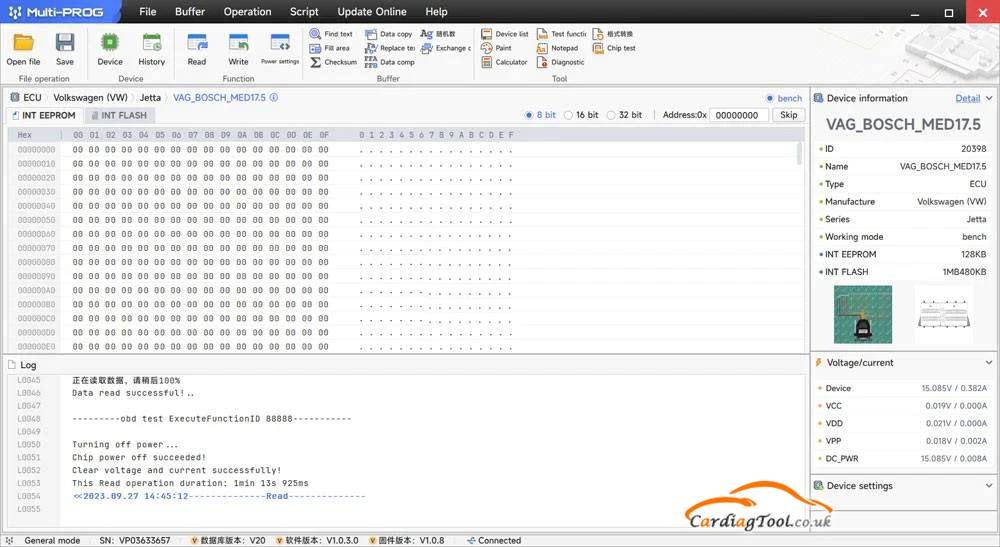This screenshot has height=547, width=1000.
Task: Select the 16 bit display mode
Action: [569, 115]
